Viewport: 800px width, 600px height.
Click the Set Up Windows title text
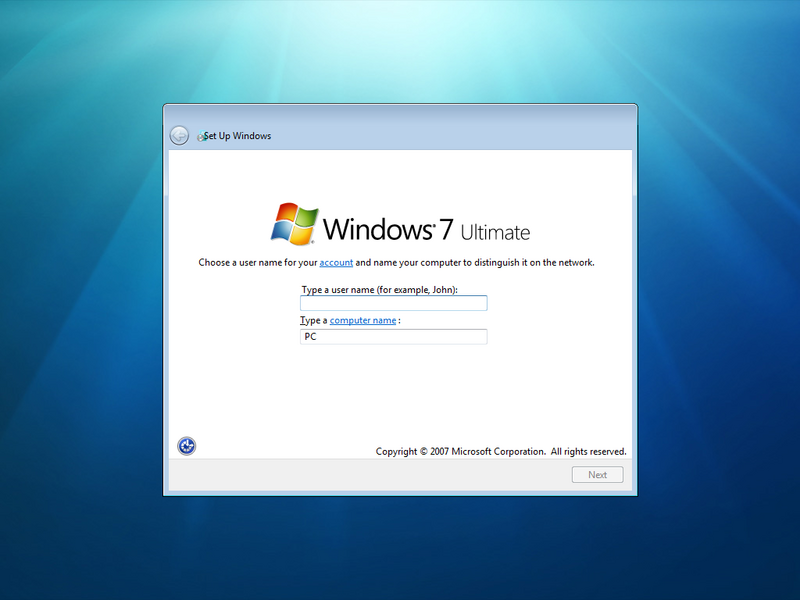pos(238,136)
